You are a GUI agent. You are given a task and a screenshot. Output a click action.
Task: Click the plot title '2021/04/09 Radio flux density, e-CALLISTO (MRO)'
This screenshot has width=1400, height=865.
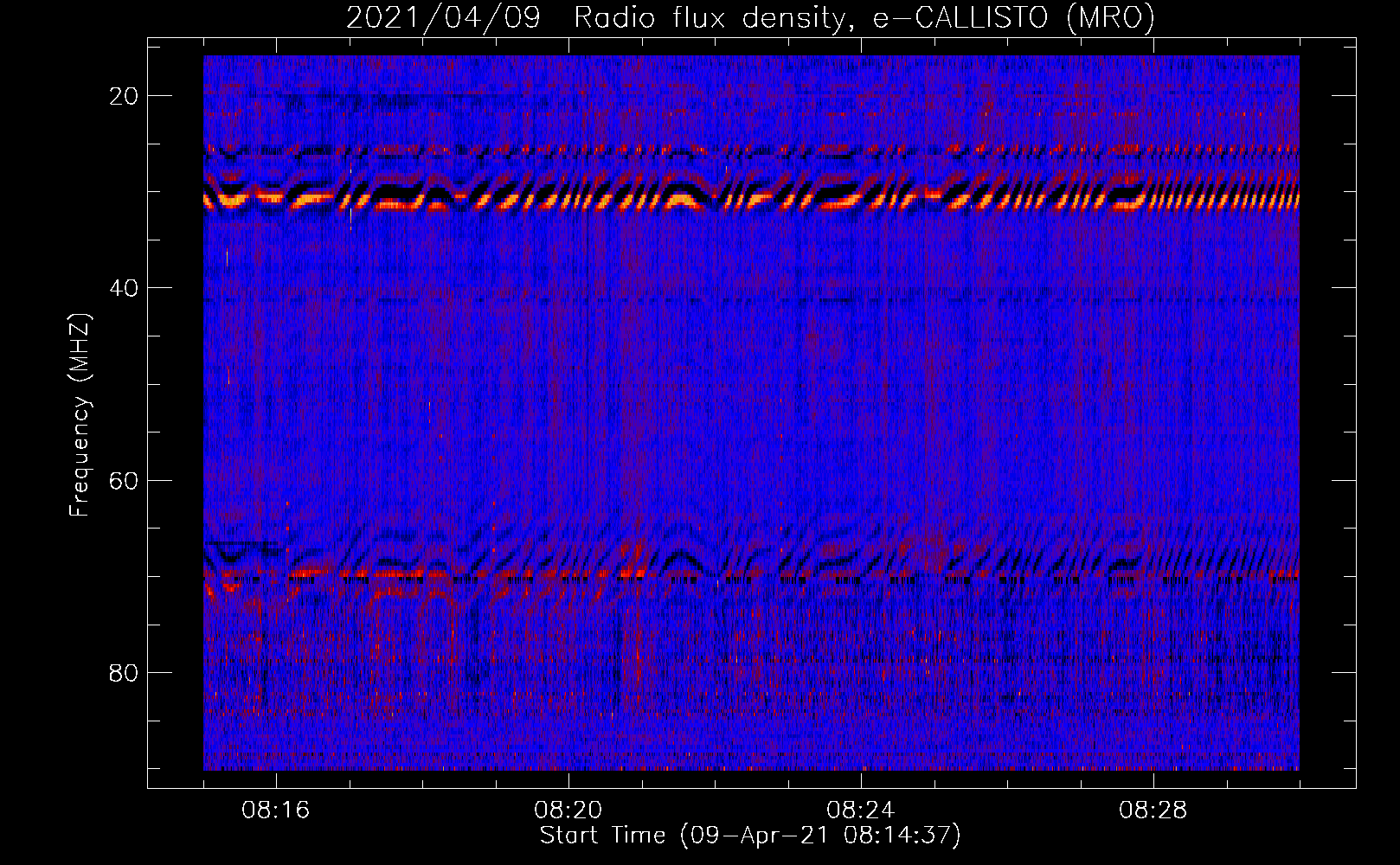click(750, 17)
